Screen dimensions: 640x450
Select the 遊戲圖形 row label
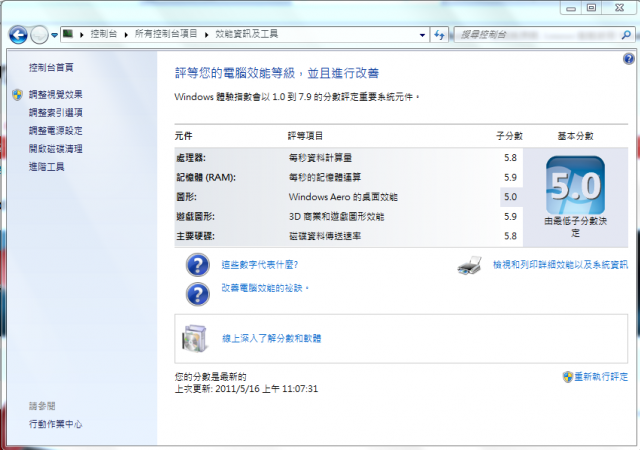tap(196, 216)
